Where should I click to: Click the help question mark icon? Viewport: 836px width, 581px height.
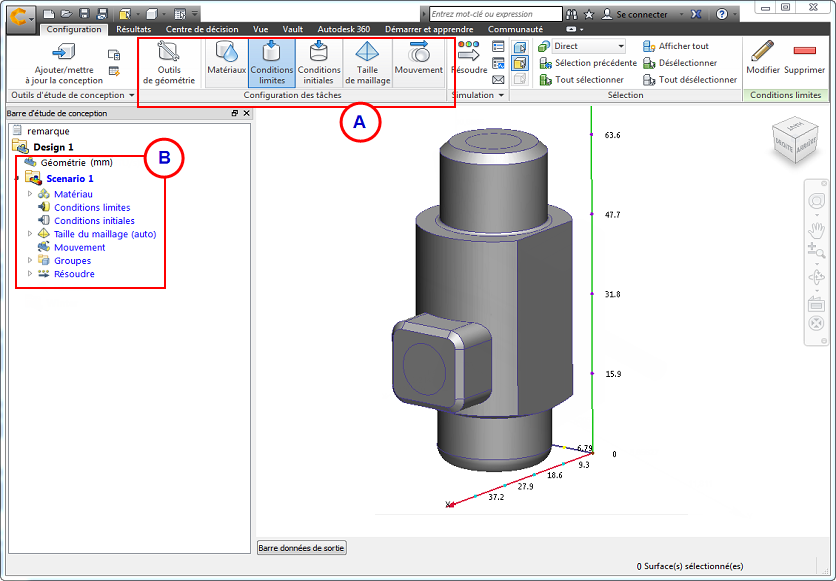point(721,14)
